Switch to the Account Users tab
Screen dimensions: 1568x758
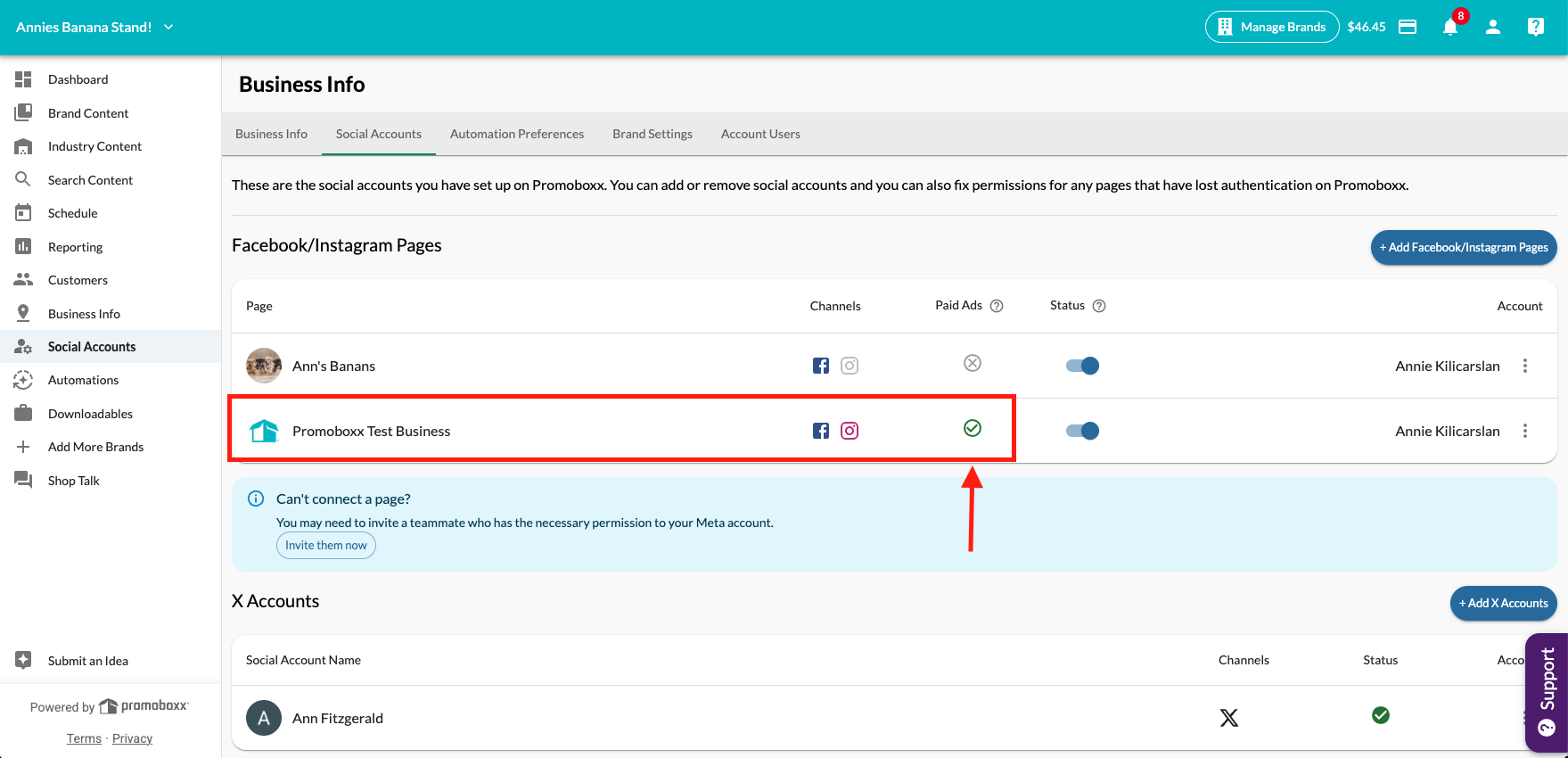coord(760,134)
